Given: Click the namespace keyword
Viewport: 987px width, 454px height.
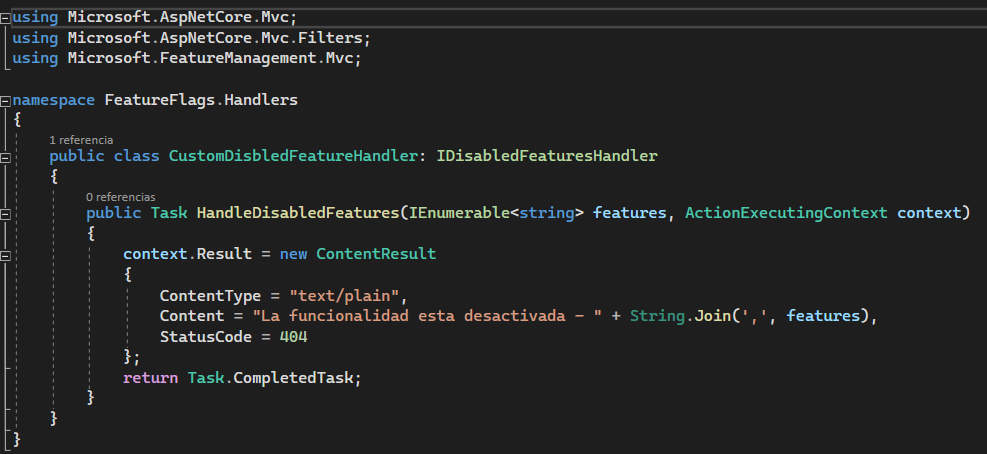Looking at the screenshot, I should pyautogui.click(x=54, y=100).
